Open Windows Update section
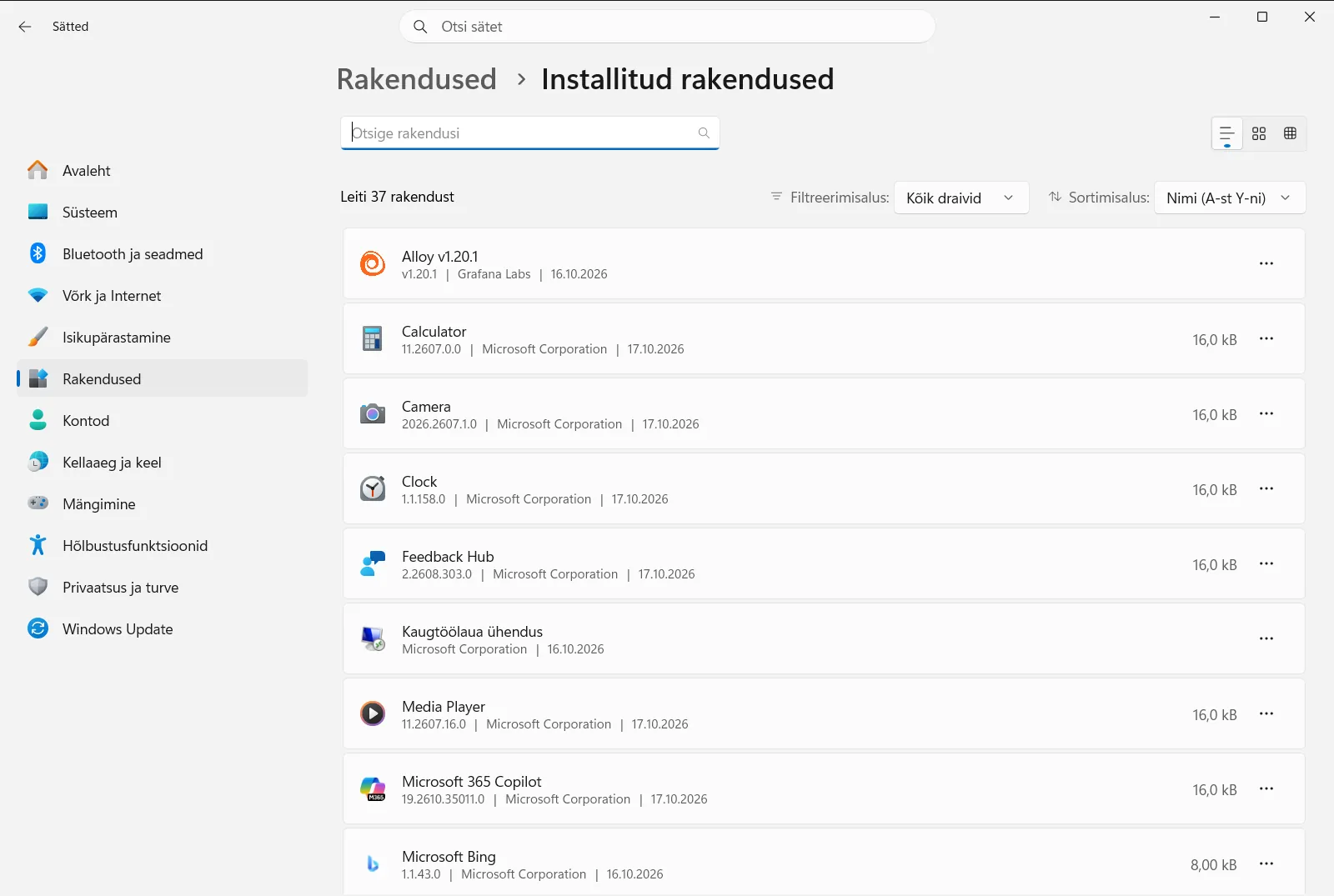1334x896 pixels. tap(163, 628)
